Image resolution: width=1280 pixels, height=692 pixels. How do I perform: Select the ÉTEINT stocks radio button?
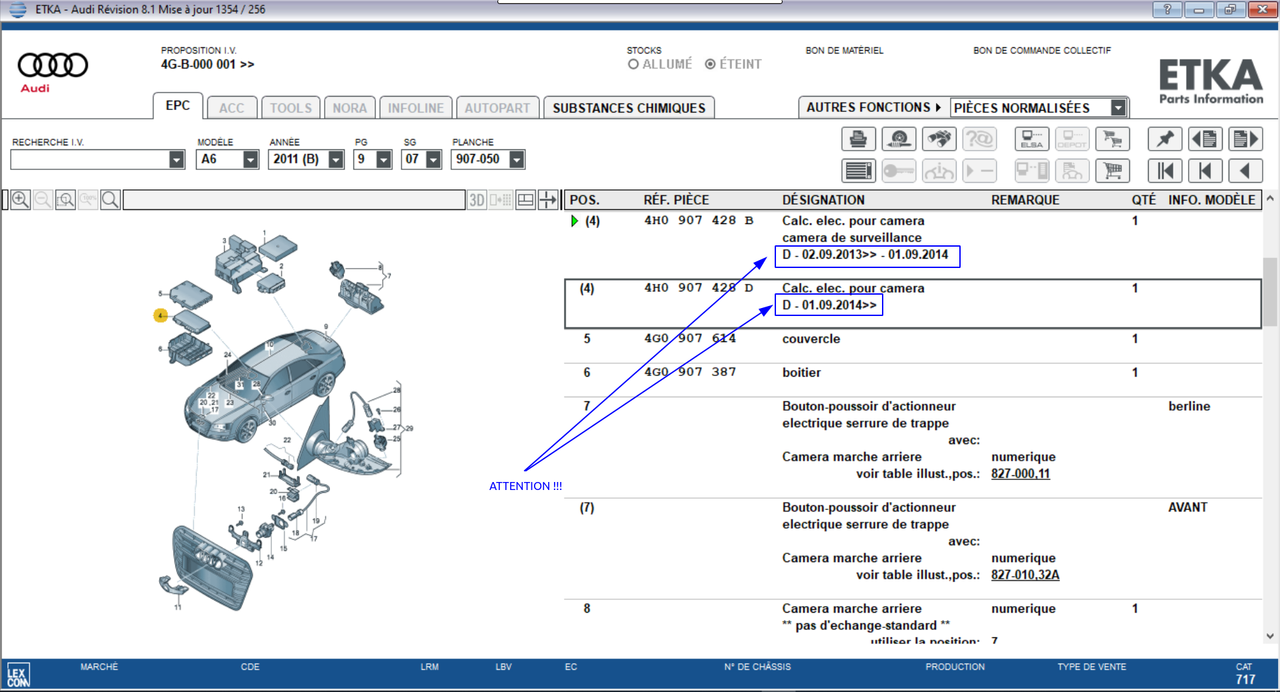[x=710, y=64]
